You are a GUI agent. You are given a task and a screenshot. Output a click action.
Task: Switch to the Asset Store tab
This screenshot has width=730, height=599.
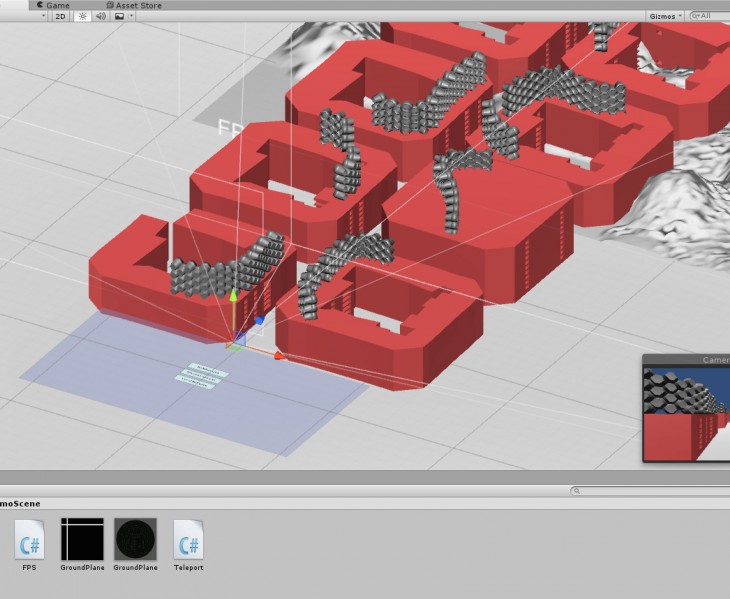click(137, 5)
